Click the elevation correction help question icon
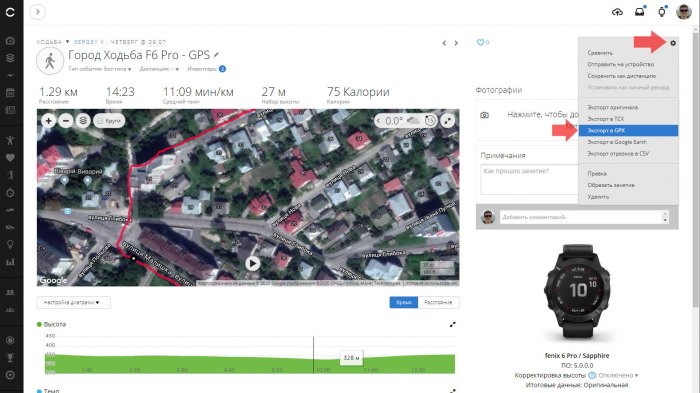 coord(592,375)
